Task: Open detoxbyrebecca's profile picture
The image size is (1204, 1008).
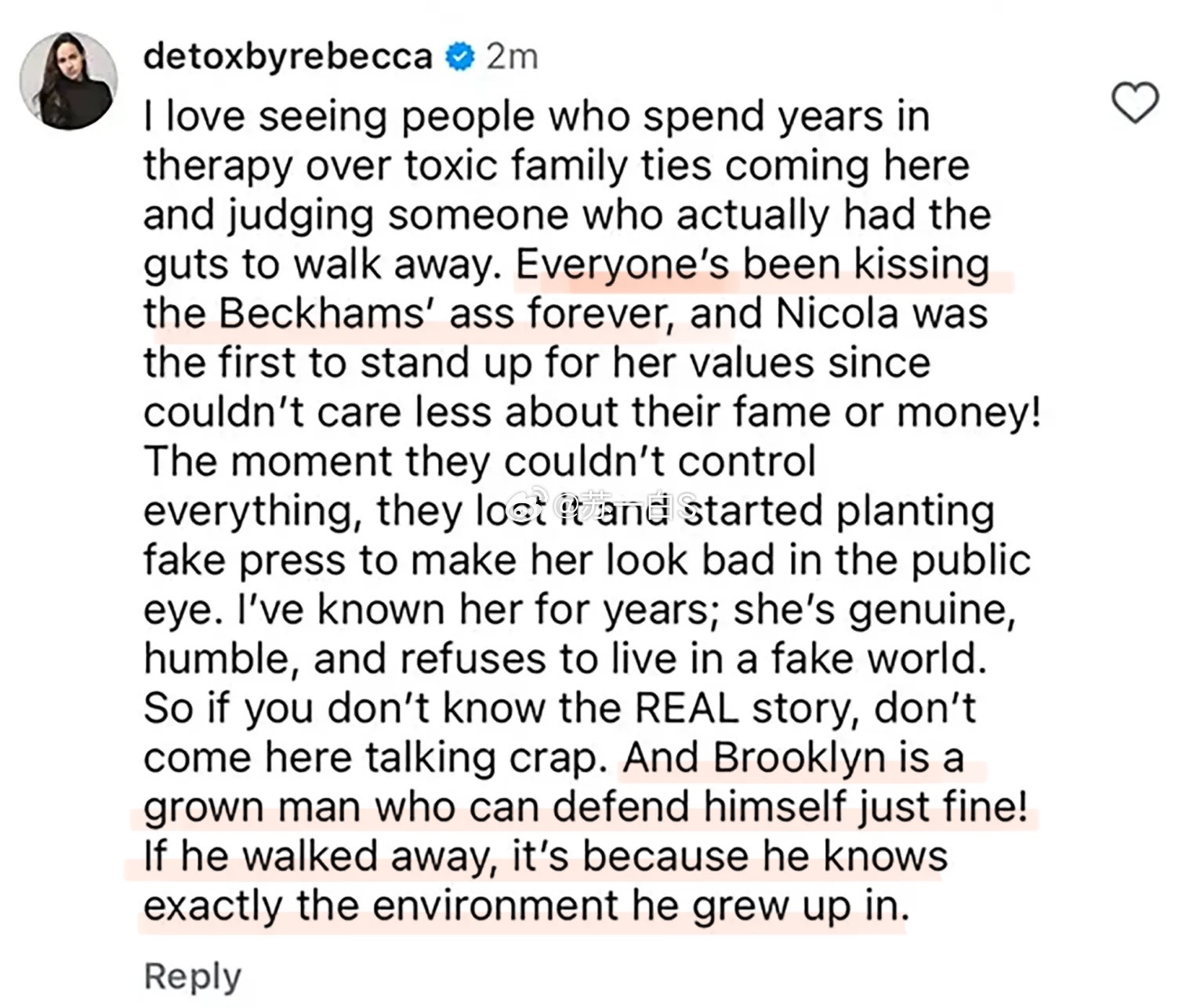Action: pos(69,81)
